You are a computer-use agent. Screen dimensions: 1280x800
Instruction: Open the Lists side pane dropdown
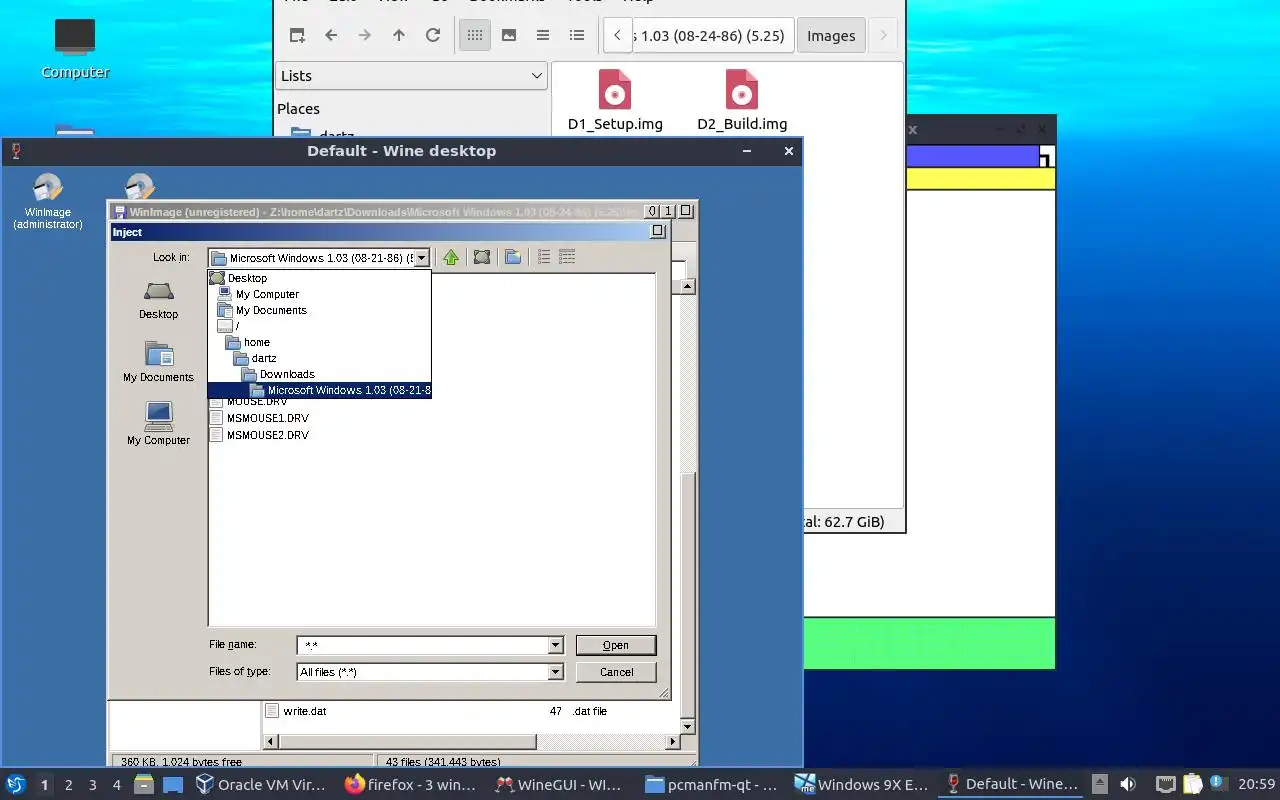(412, 75)
